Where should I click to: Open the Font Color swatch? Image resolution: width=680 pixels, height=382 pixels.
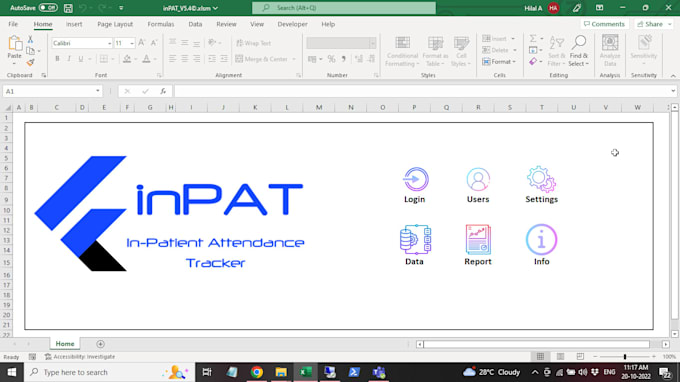click(x=146, y=59)
